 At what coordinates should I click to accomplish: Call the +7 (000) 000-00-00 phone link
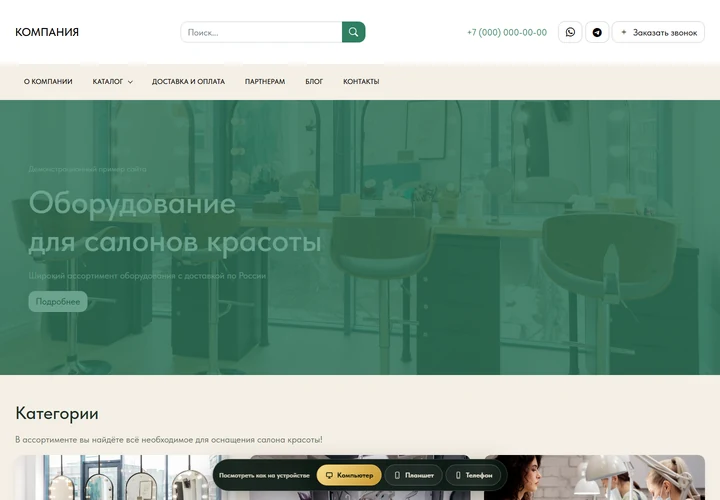[507, 33]
